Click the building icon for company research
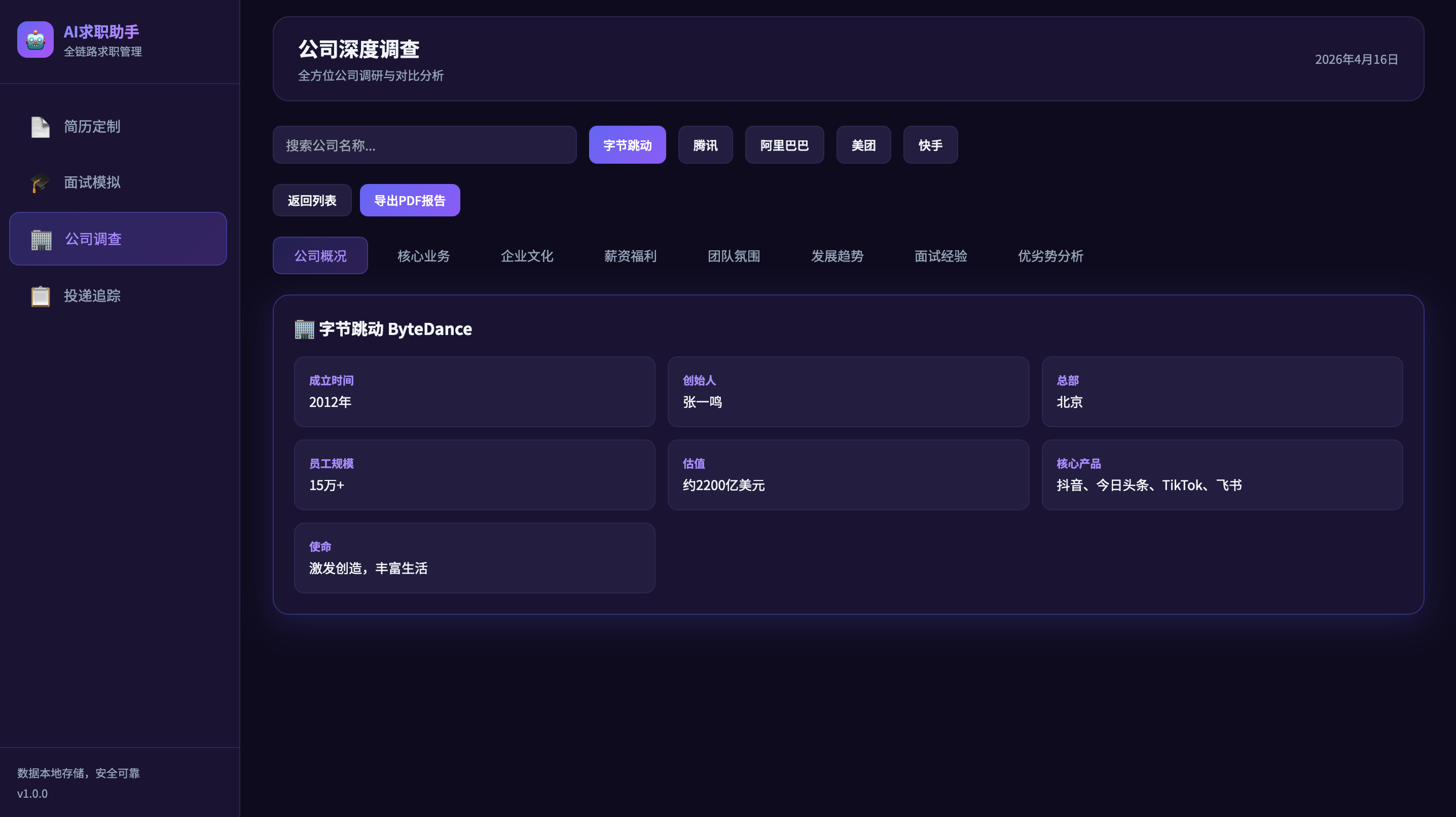The image size is (1456, 817). click(41, 240)
